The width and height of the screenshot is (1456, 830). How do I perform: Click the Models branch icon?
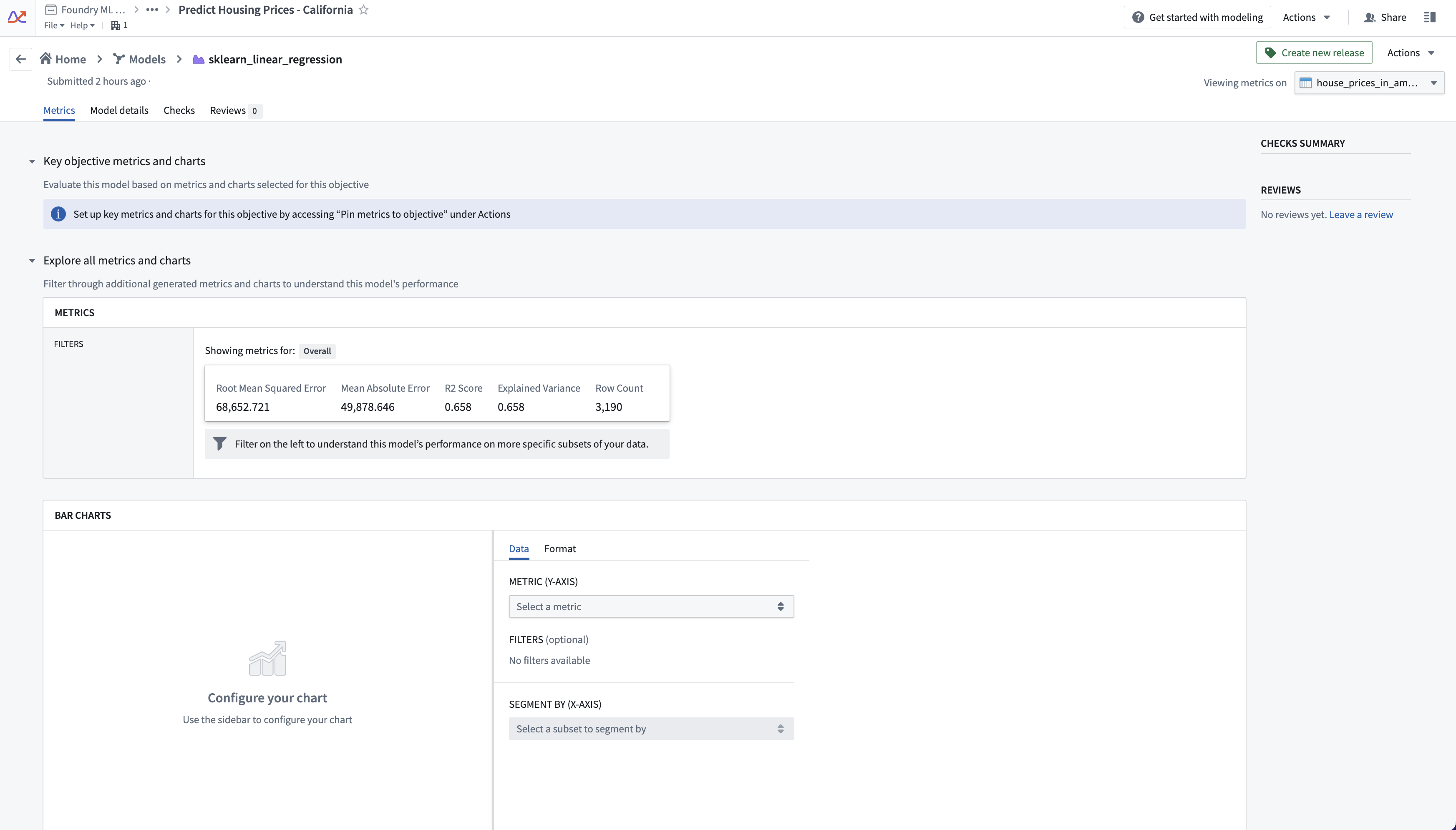(x=118, y=59)
